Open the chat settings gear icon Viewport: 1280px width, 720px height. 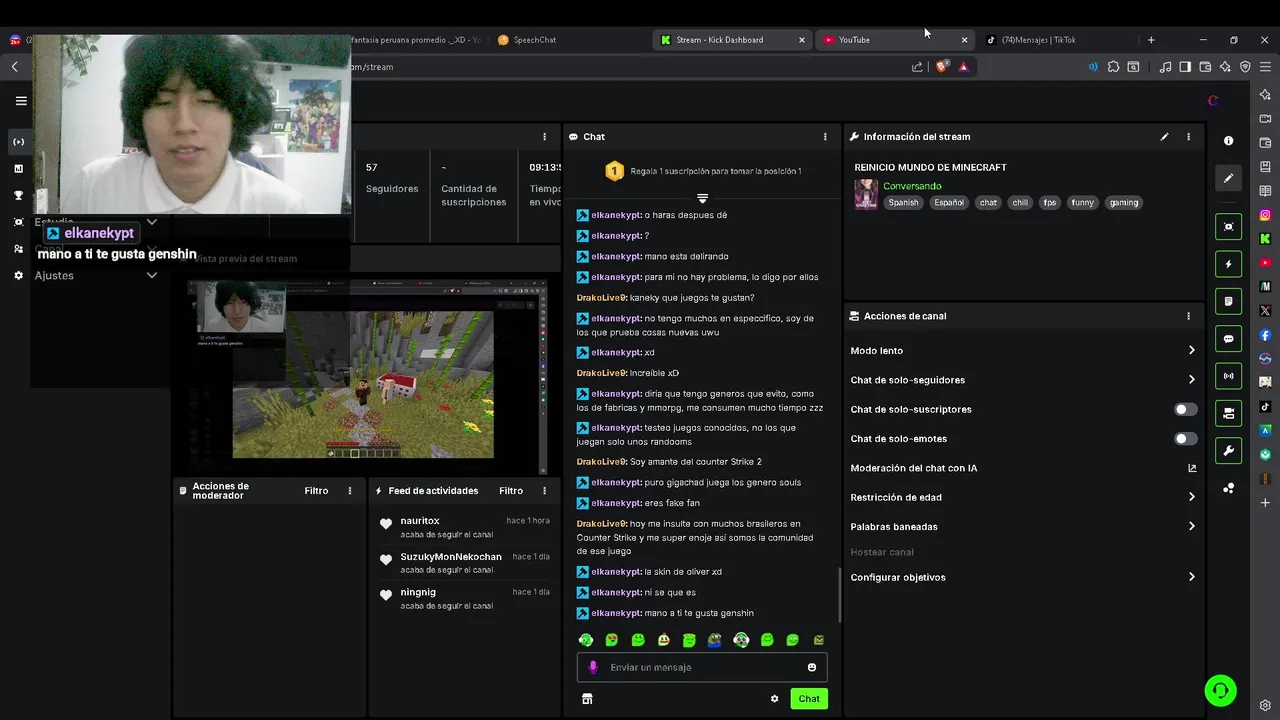pos(774,699)
